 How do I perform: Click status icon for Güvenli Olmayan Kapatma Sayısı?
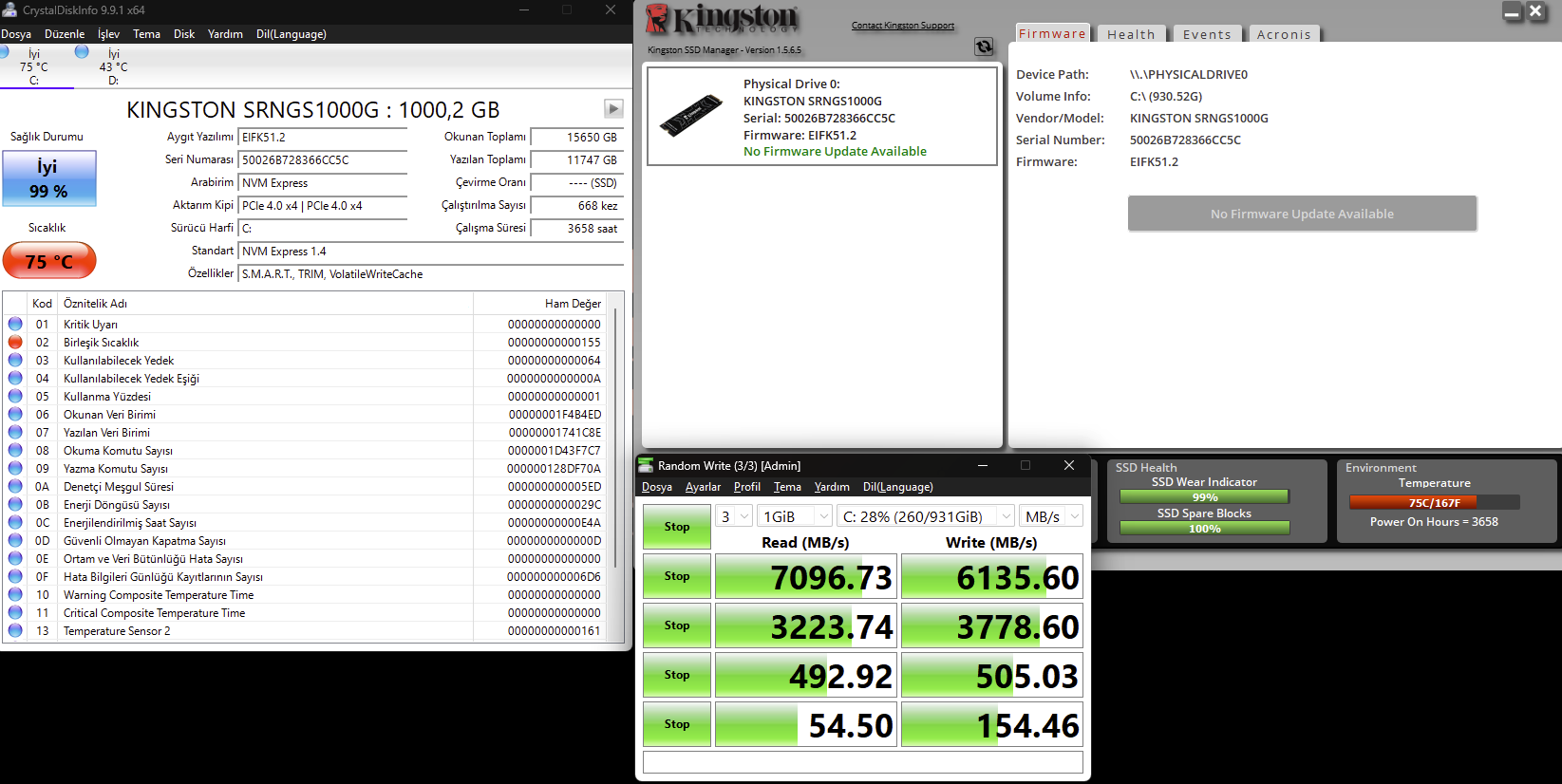pyautogui.click(x=15, y=540)
